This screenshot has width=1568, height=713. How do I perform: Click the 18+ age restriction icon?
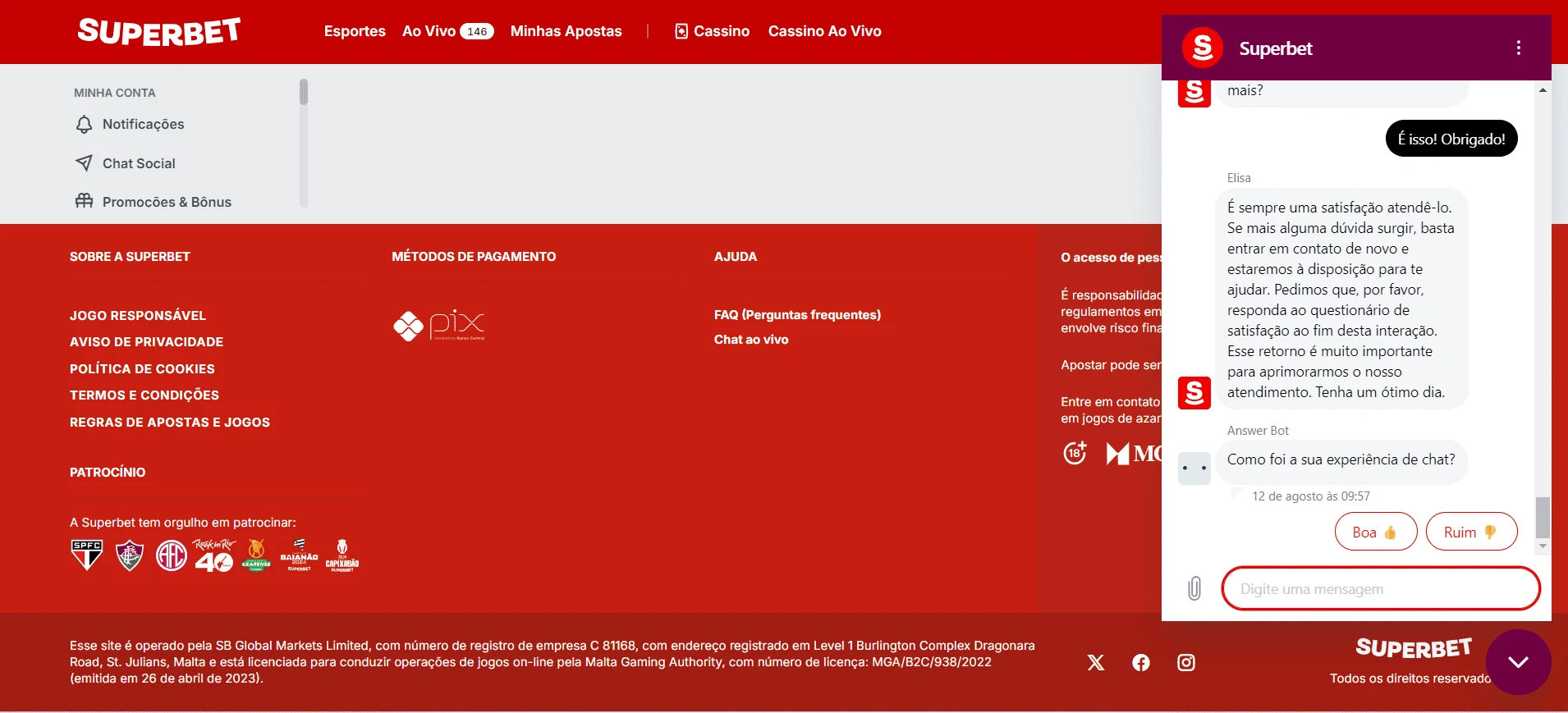click(x=1075, y=453)
